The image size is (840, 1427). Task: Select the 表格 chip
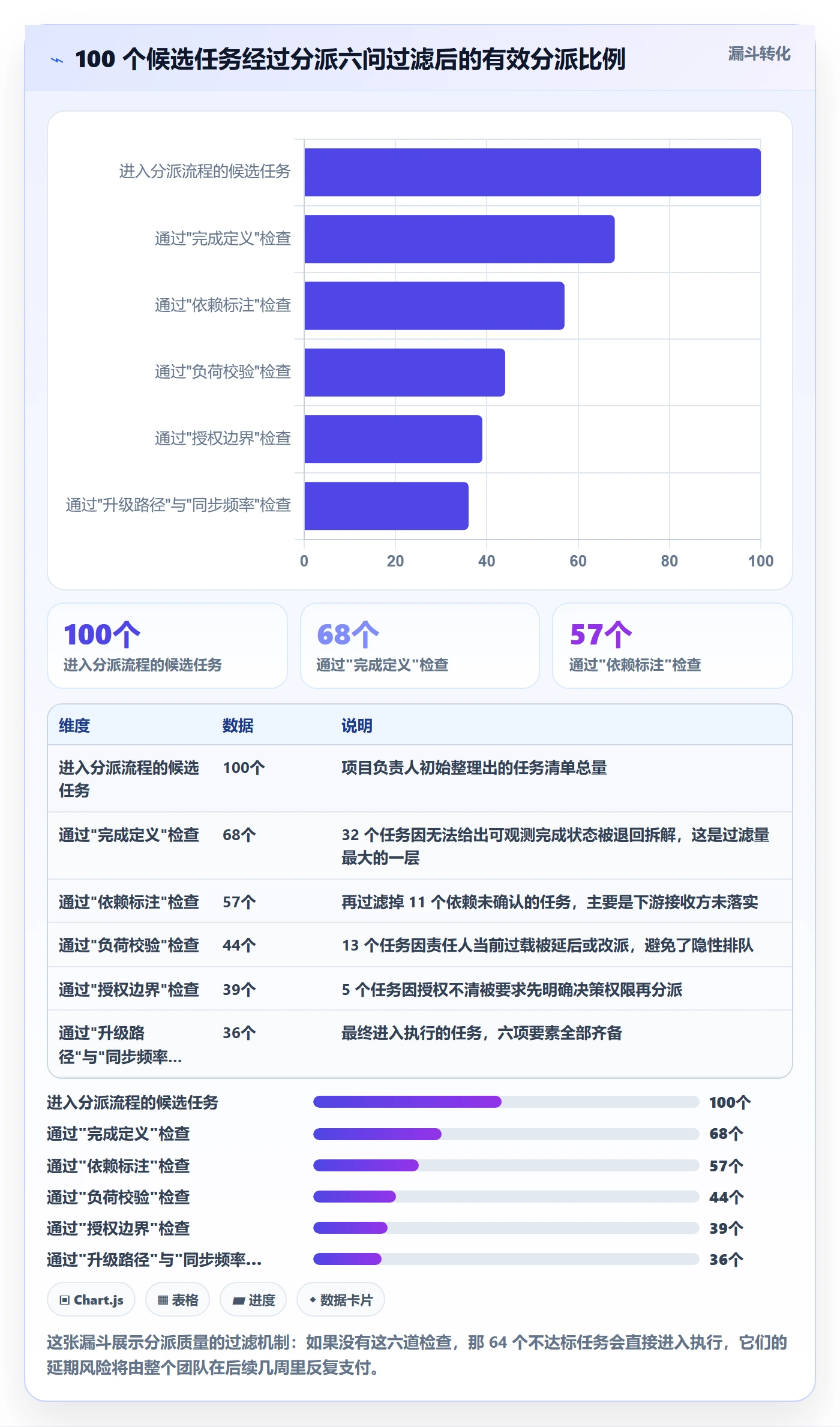click(178, 1300)
